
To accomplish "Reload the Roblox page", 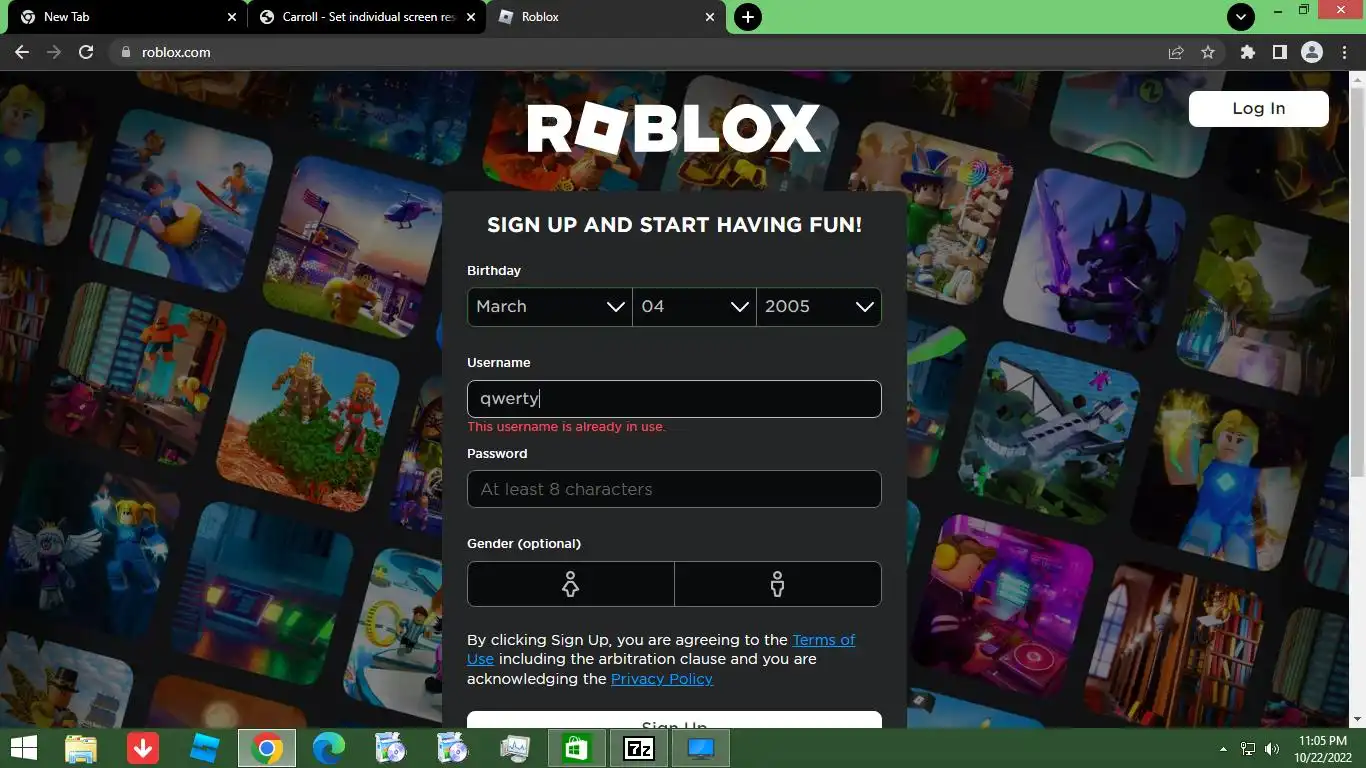I will coord(86,52).
